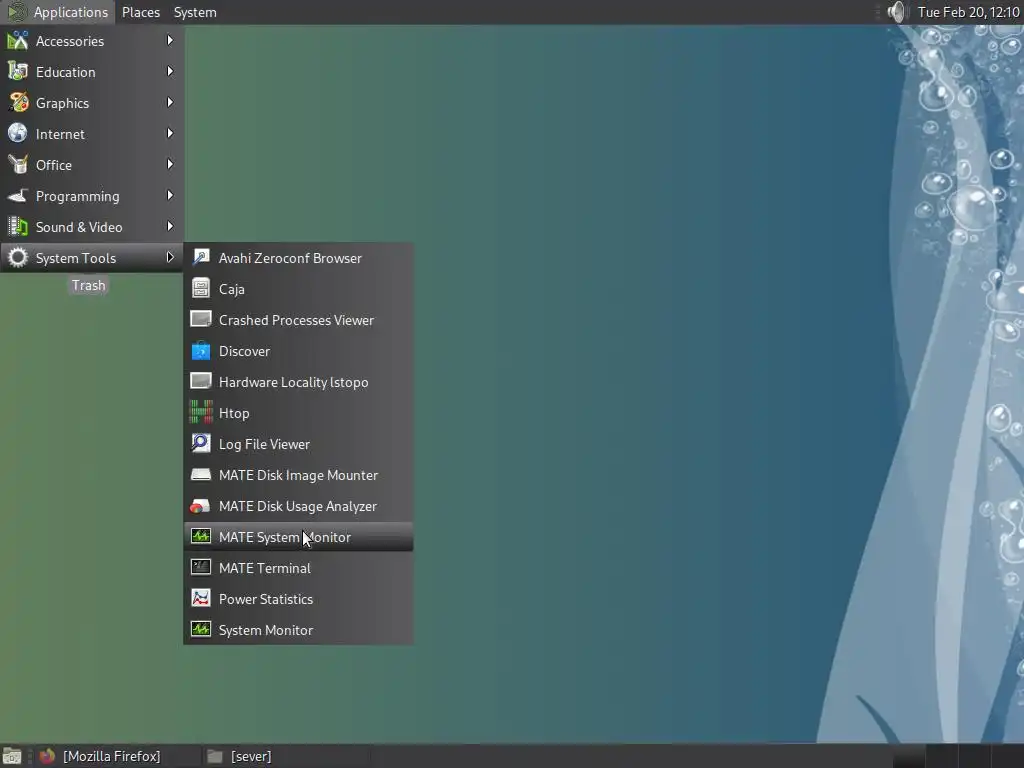Viewport: 1024px width, 768px height.
Task: Expand the Graphics submenu arrow
Action: click(x=170, y=103)
